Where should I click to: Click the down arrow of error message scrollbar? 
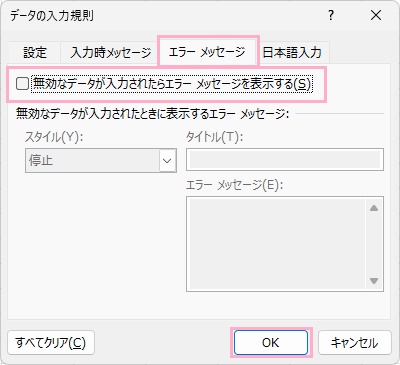(374, 281)
